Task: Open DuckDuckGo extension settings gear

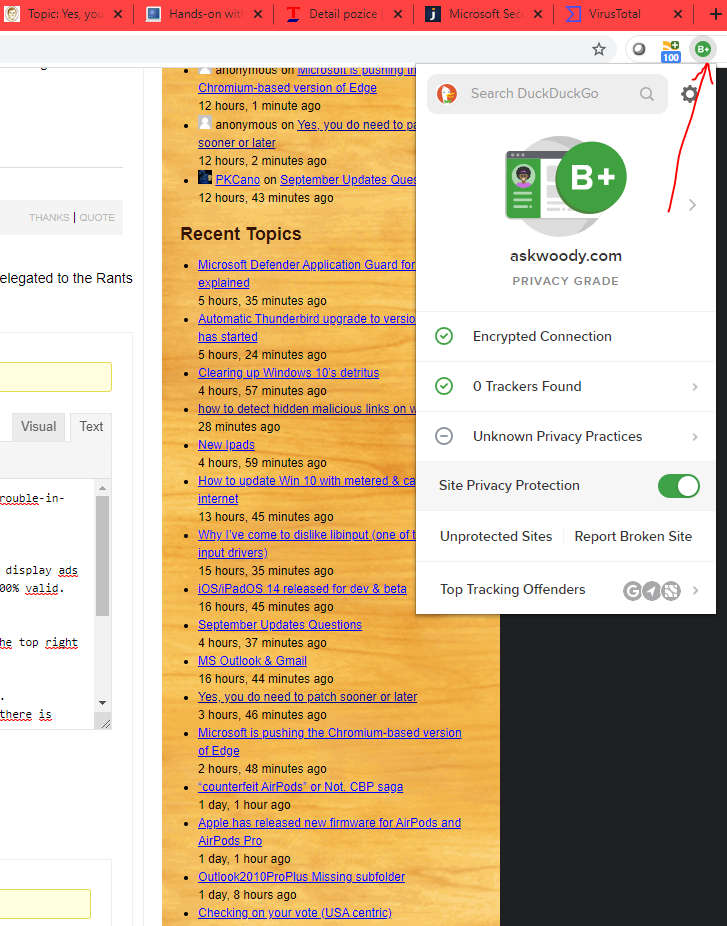Action: pyautogui.click(x=690, y=94)
